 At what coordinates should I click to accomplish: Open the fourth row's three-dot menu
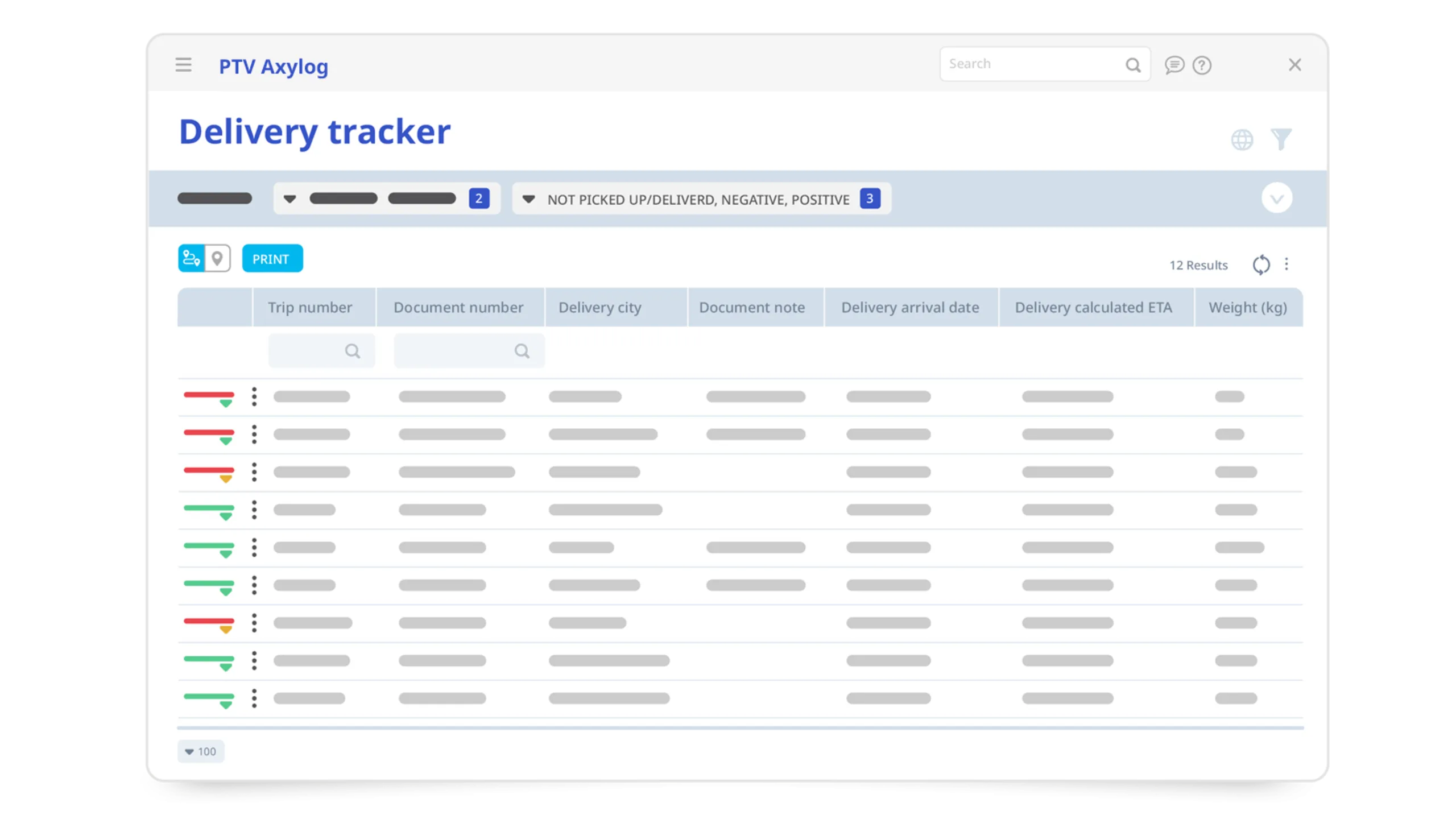click(x=254, y=510)
